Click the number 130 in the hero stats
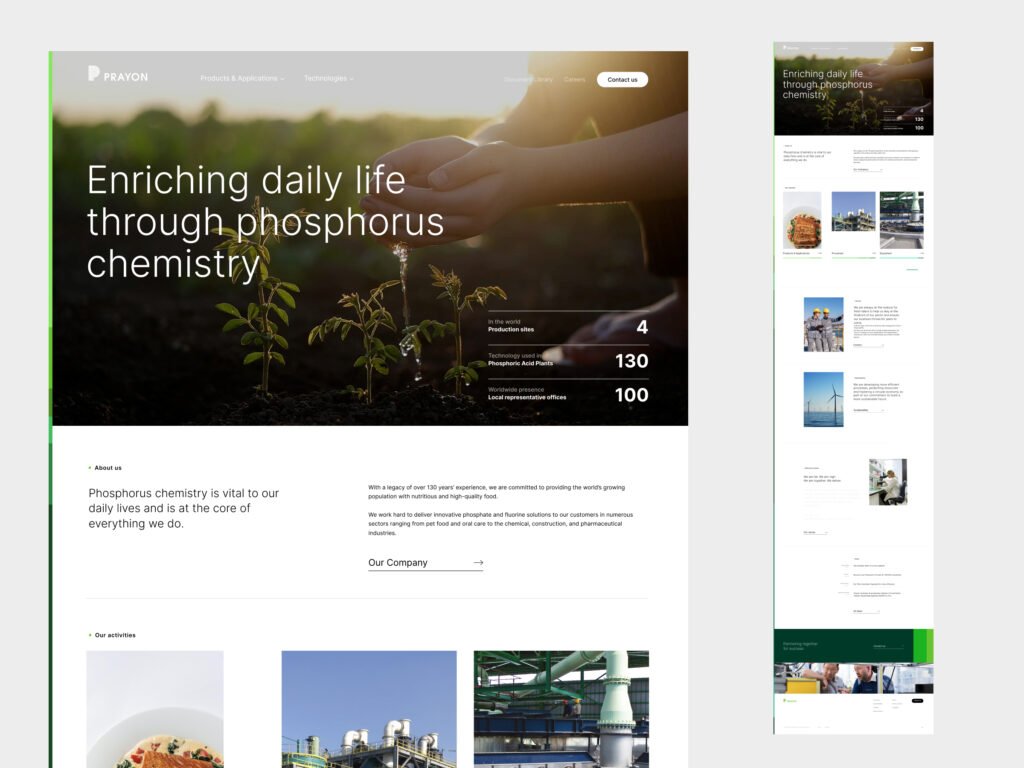1024x768 pixels. click(632, 361)
